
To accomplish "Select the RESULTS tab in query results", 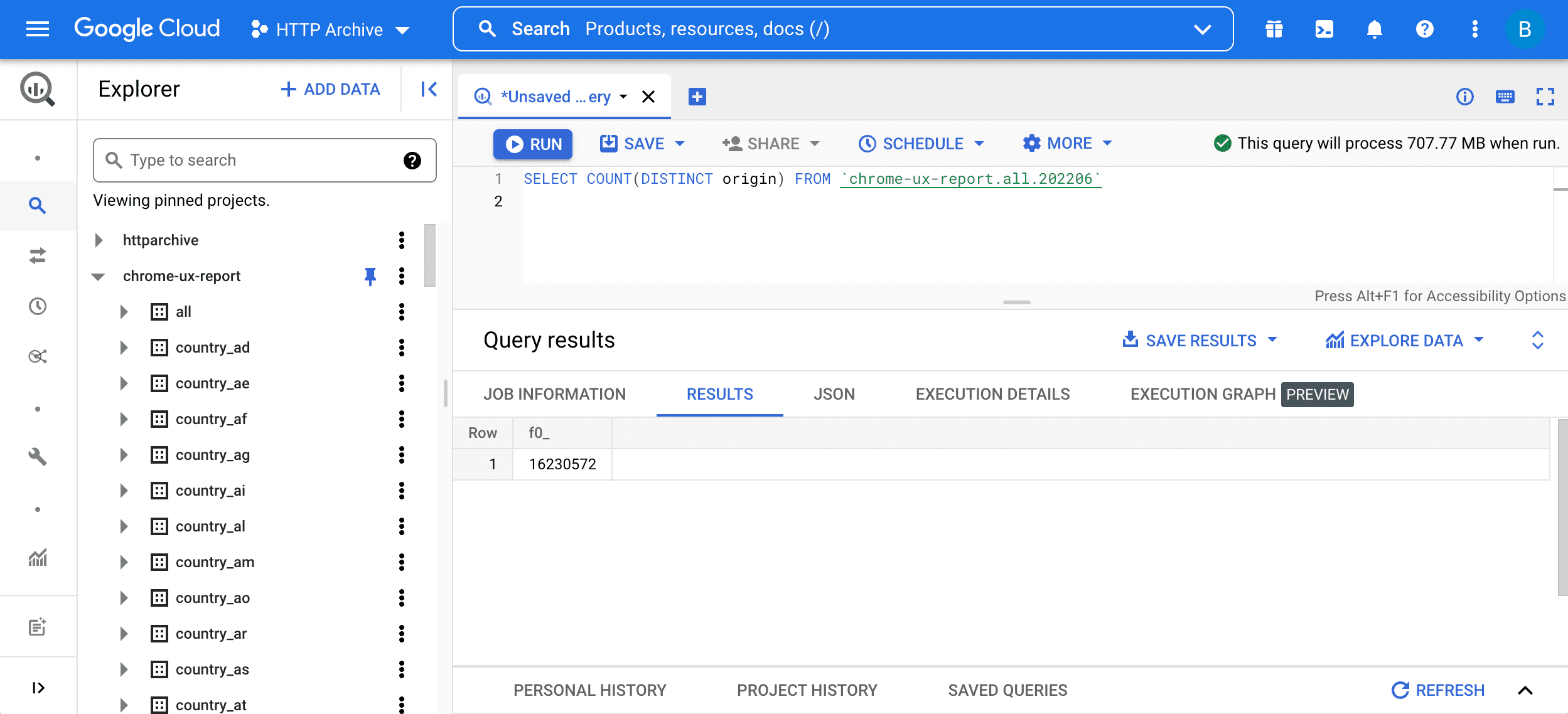I will 719,393.
